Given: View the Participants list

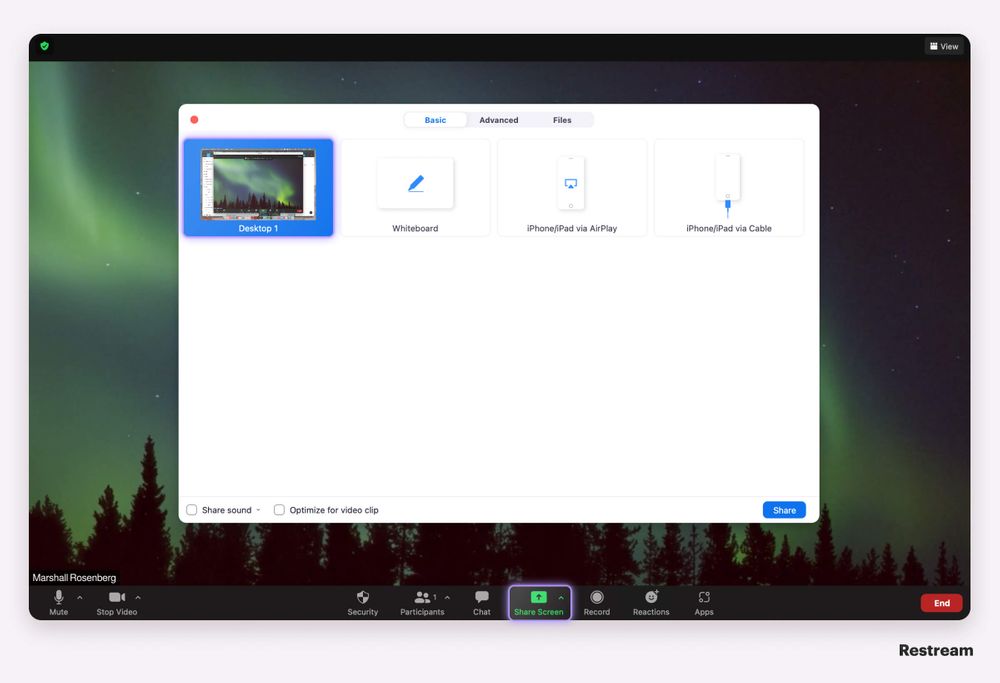Looking at the screenshot, I should (422, 602).
